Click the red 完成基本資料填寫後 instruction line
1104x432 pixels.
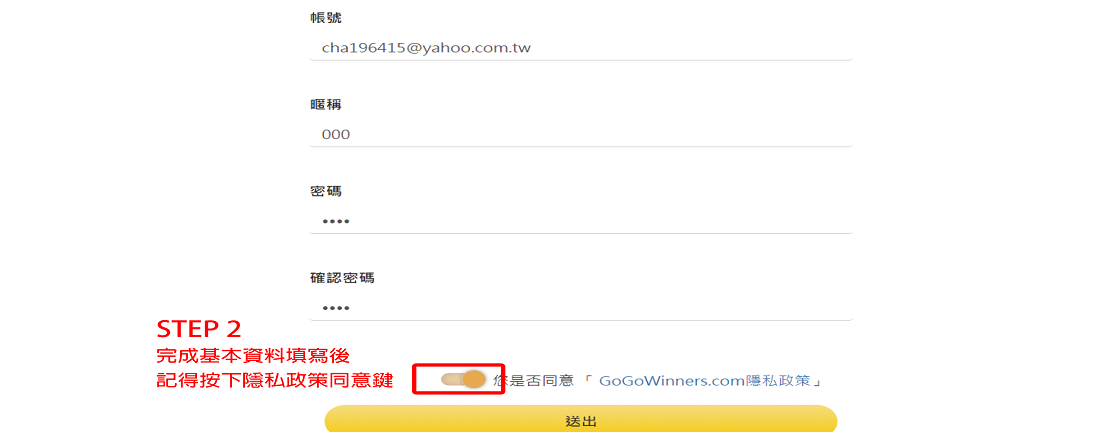tap(253, 355)
